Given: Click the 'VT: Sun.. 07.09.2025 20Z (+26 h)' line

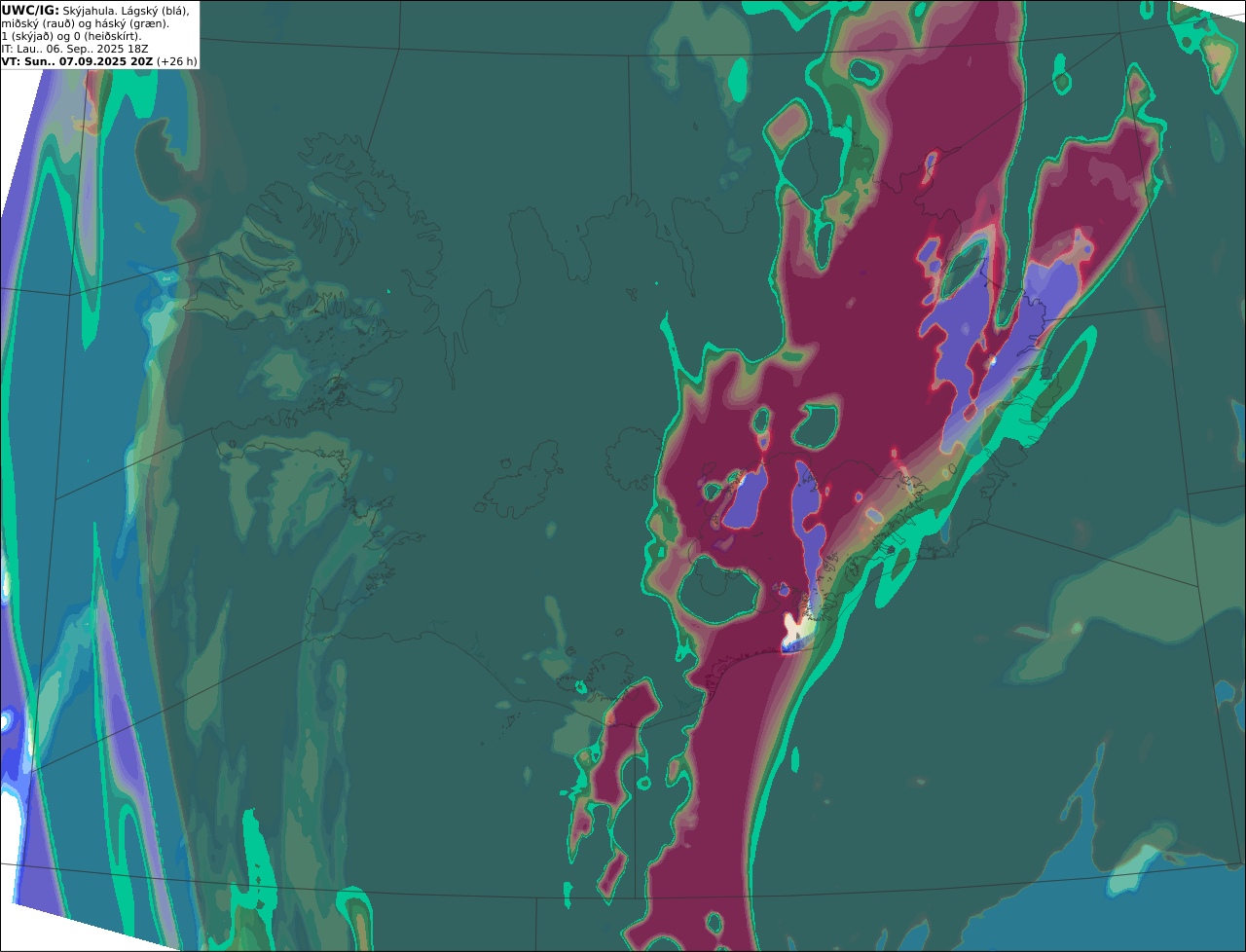Looking at the screenshot, I should [98, 61].
